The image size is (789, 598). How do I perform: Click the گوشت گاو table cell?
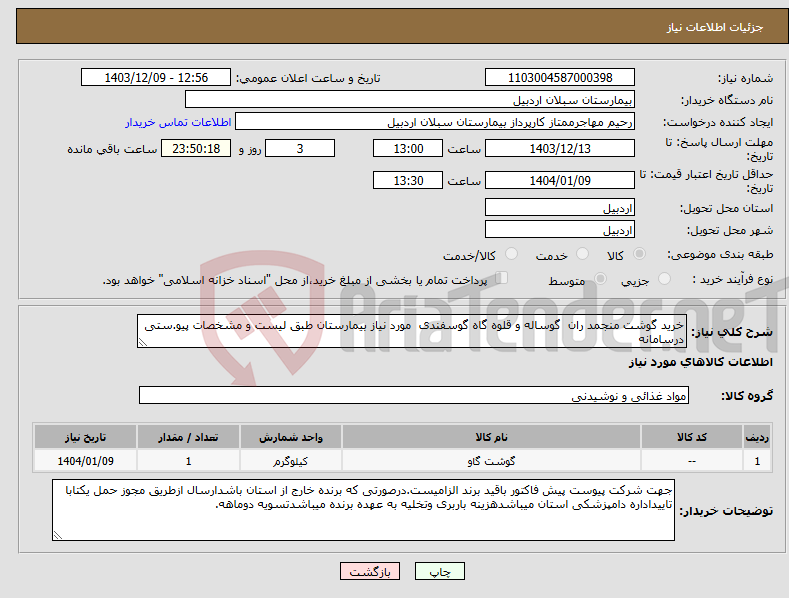[x=491, y=461]
